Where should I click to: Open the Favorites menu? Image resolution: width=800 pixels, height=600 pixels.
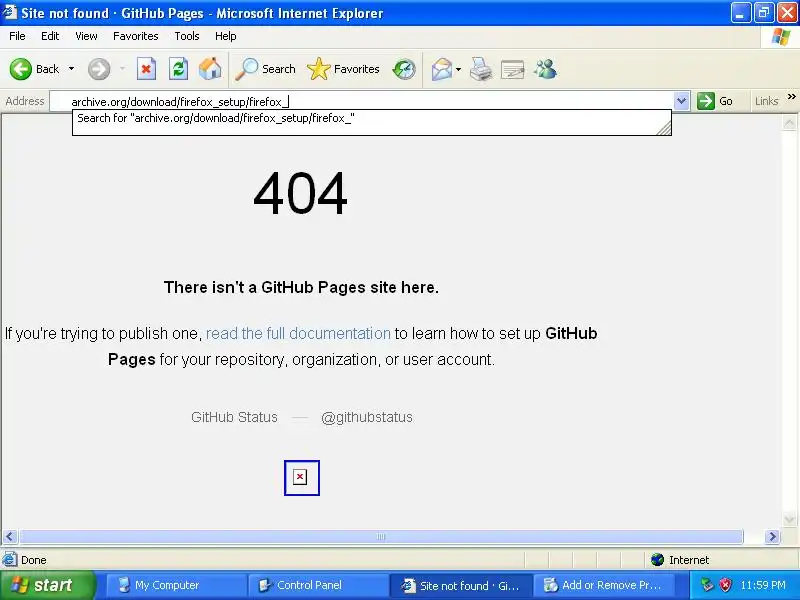point(136,36)
